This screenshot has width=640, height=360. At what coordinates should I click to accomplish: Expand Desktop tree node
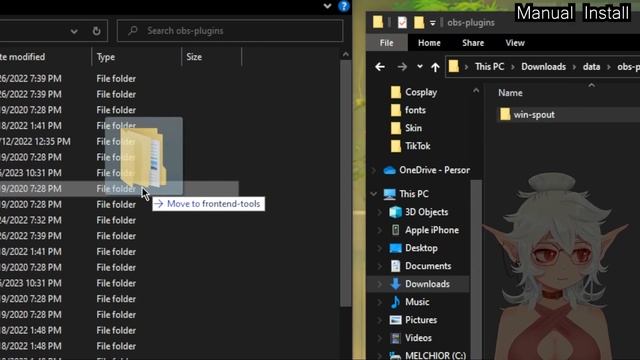[x=380, y=248]
